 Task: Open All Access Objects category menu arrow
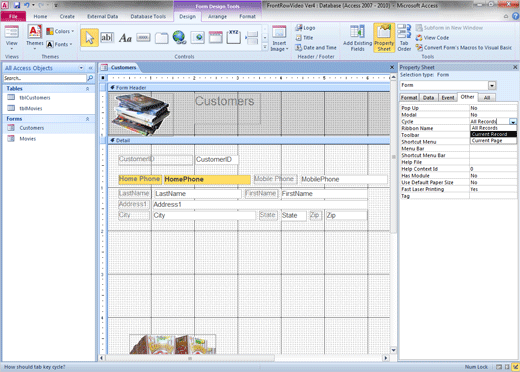click(x=81, y=68)
